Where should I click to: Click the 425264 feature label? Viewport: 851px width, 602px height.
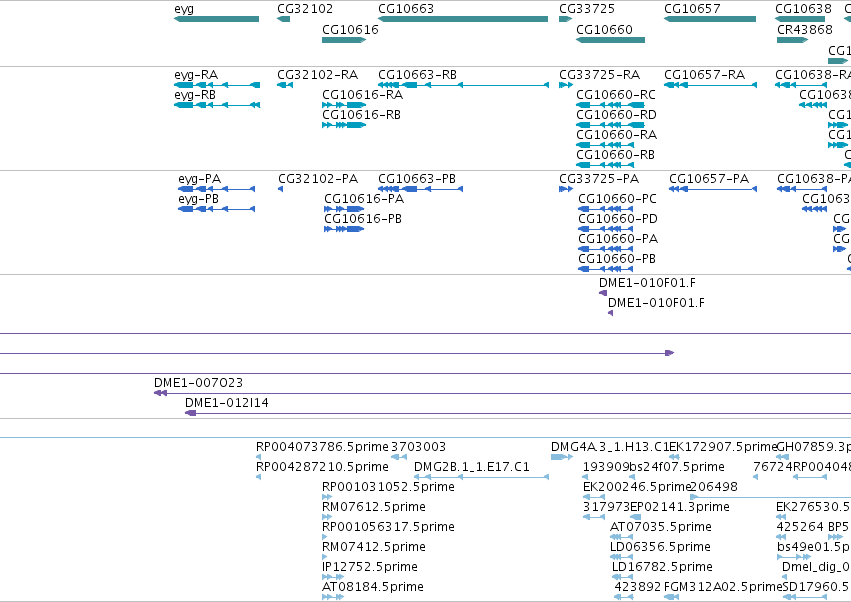(799, 527)
